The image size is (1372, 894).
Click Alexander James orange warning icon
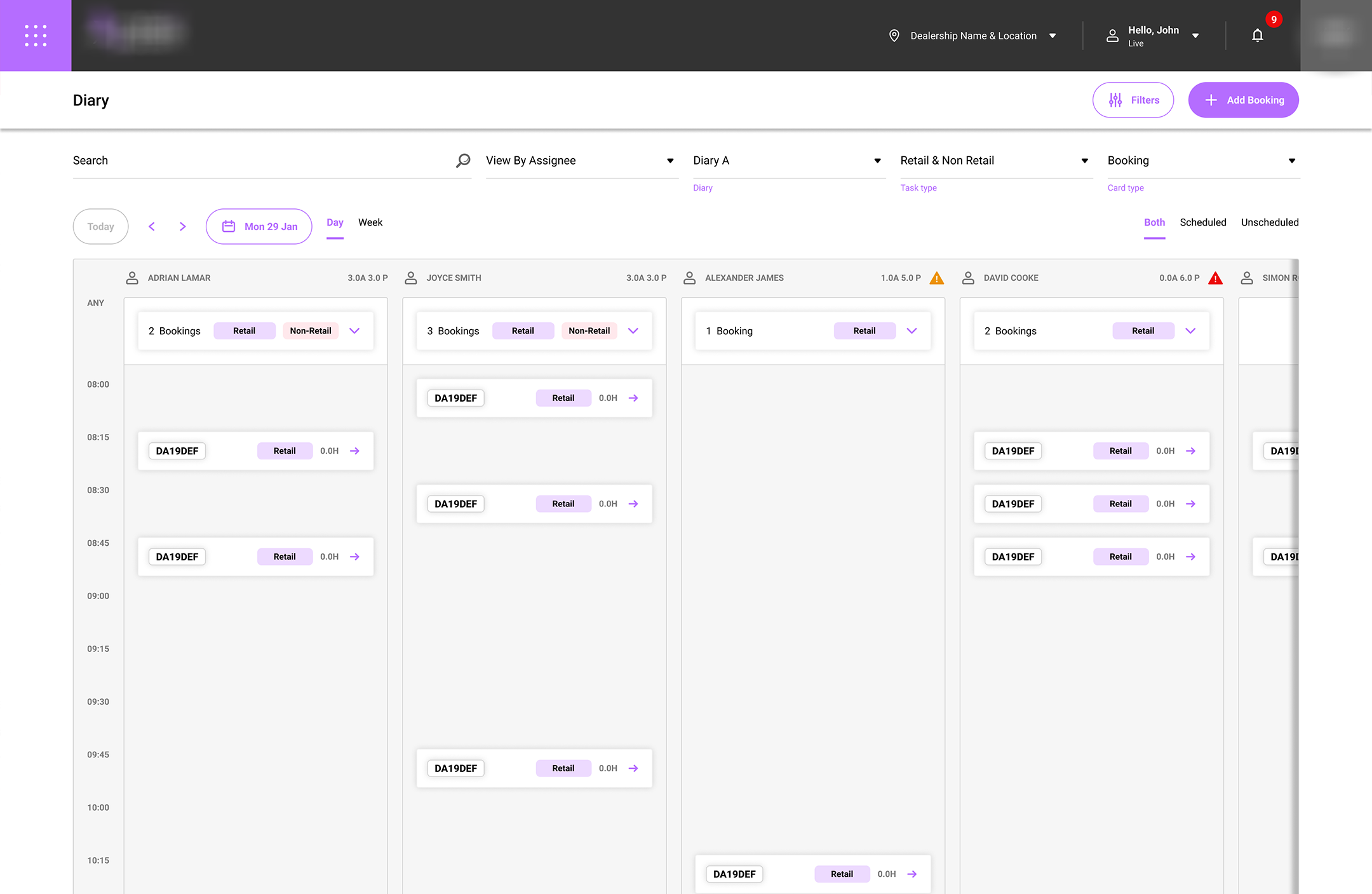pyautogui.click(x=936, y=278)
